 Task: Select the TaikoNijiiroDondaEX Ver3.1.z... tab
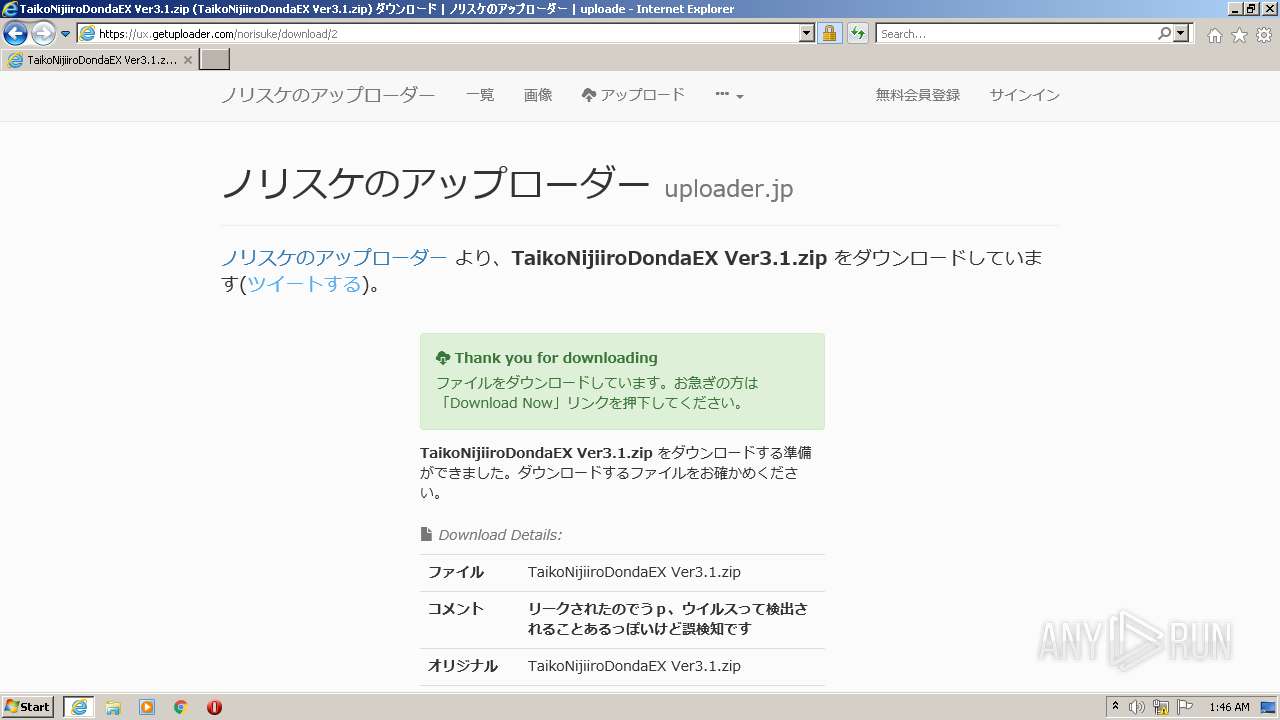click(x=100, y=60)
